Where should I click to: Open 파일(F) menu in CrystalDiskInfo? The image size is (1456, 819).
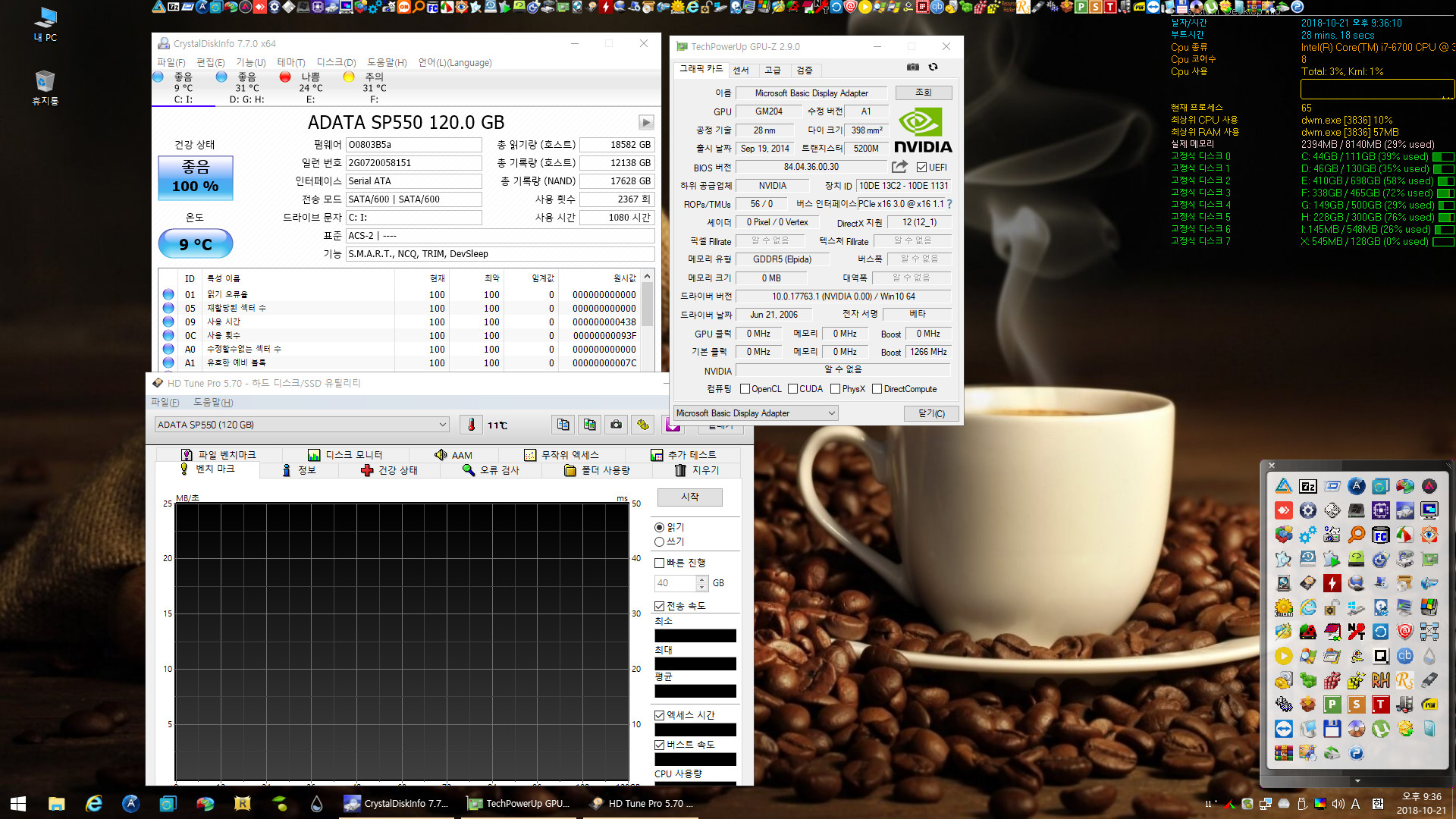pos(171,62)
